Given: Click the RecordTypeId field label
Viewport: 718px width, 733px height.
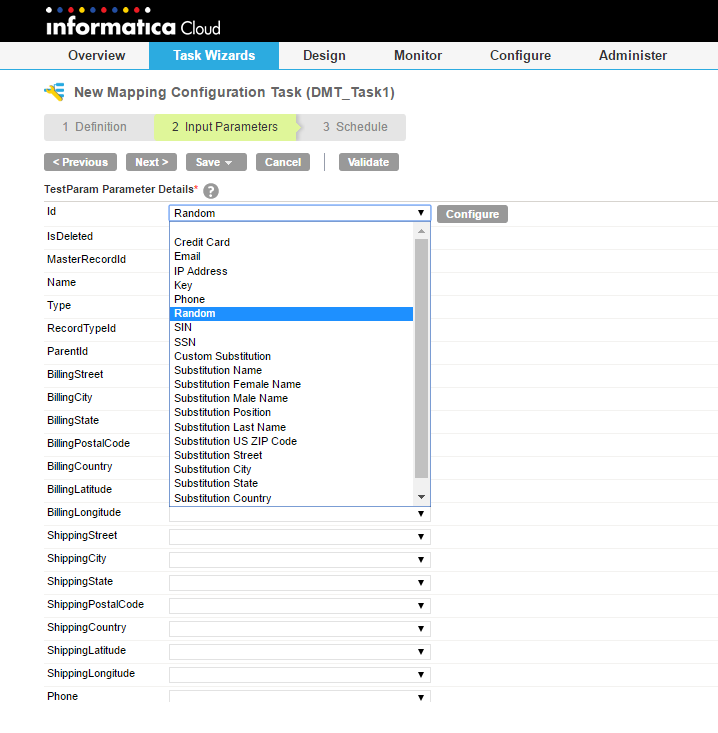Looking at the screenshot, I should [81, 328].
